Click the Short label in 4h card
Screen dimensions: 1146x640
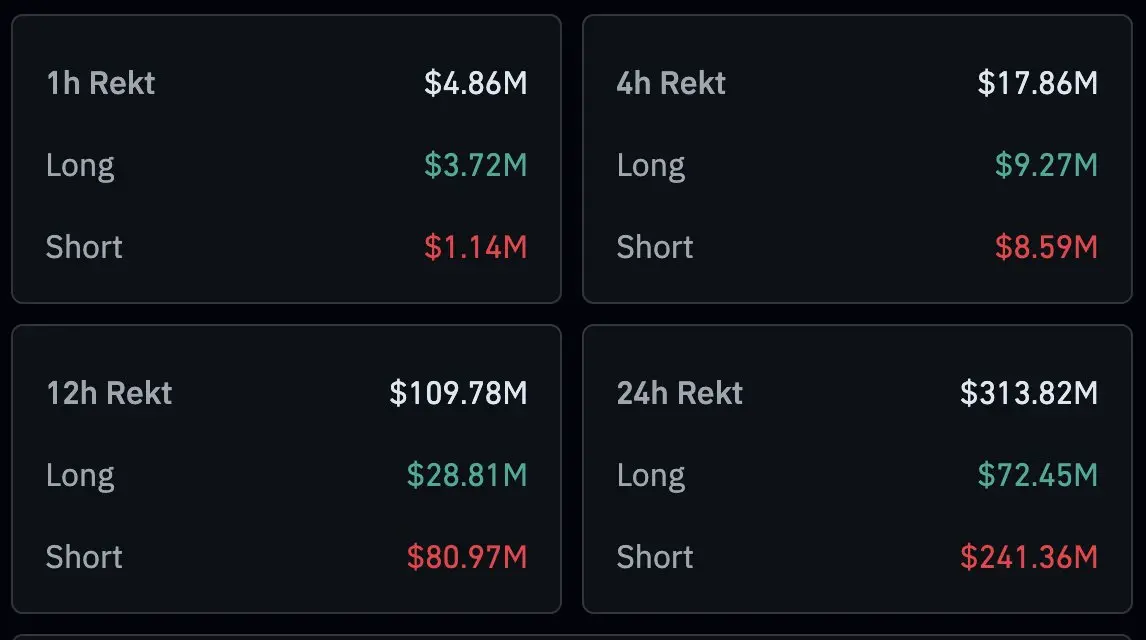(654, 247)
